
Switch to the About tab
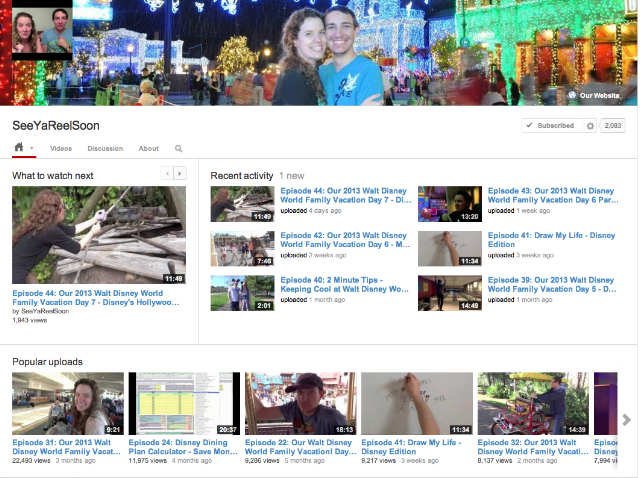click(149, 149)
